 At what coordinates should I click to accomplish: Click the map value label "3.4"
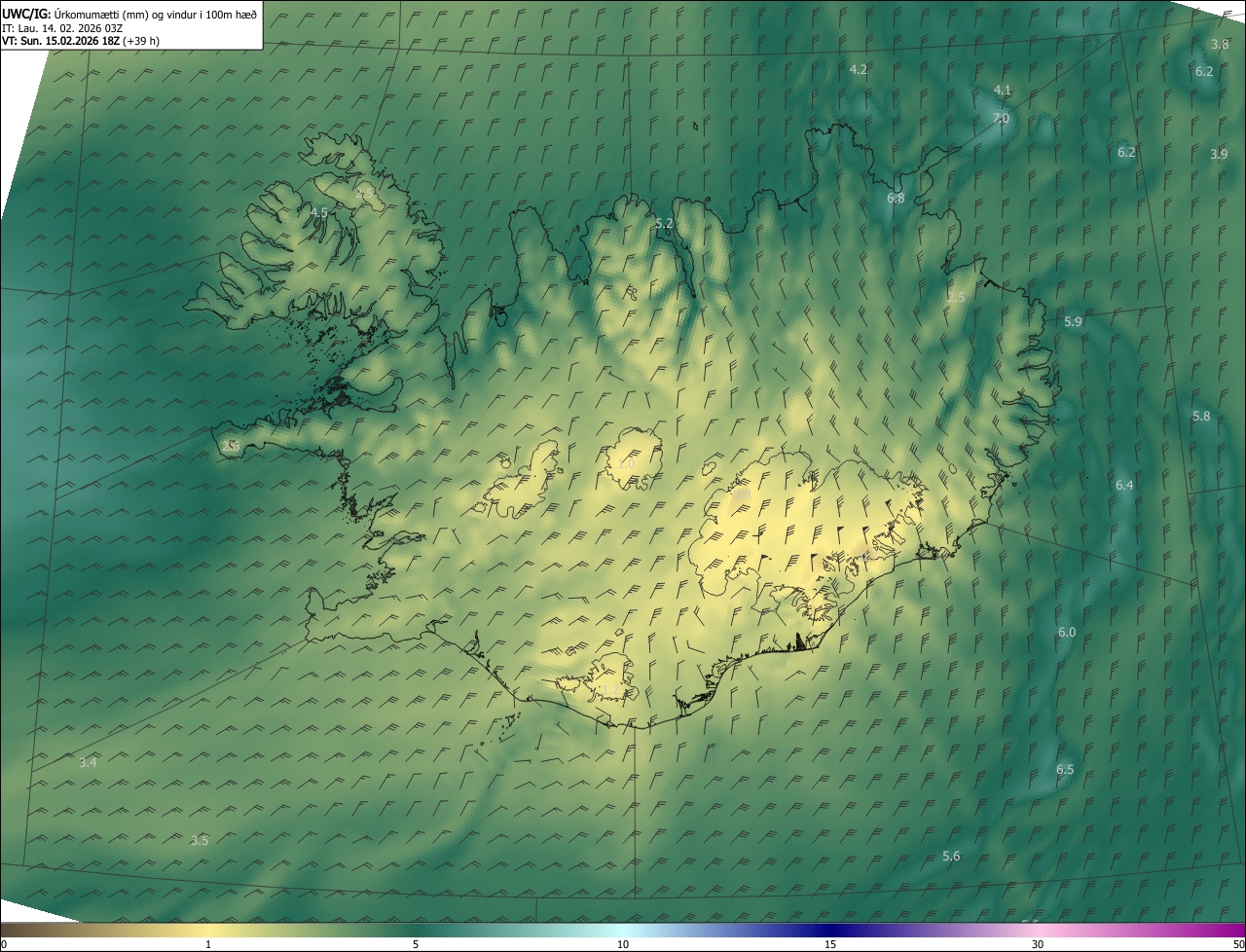tap(88, 762)
